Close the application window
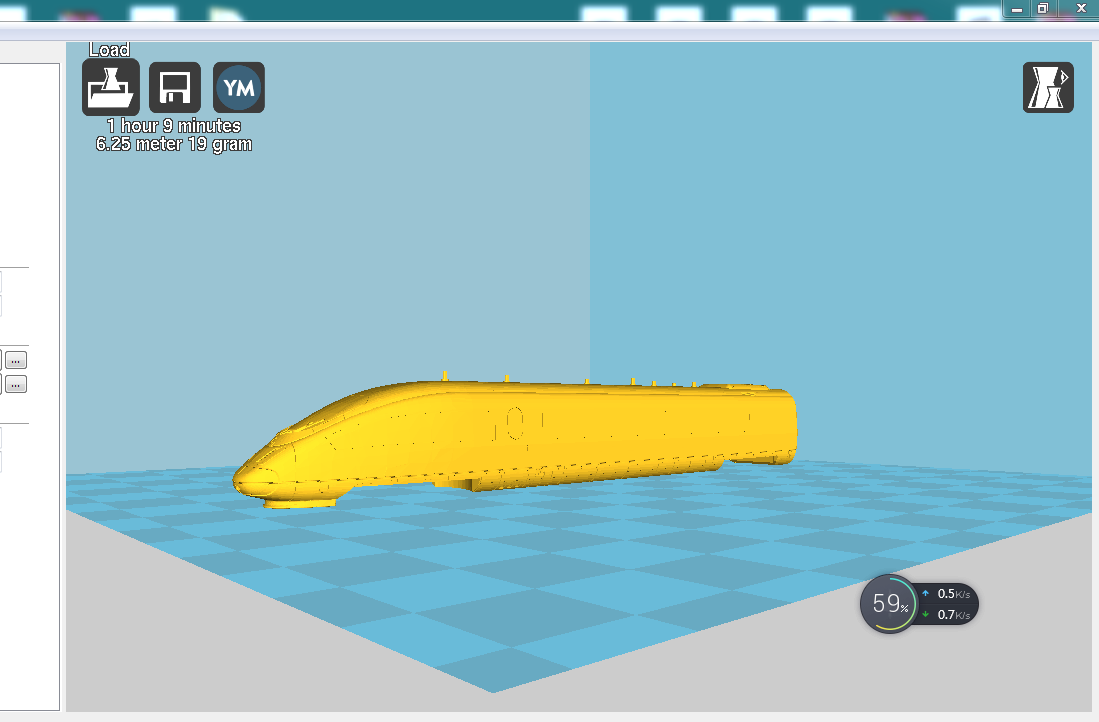The width and height of the screenshot is (1099, 722). (1080, 8)
